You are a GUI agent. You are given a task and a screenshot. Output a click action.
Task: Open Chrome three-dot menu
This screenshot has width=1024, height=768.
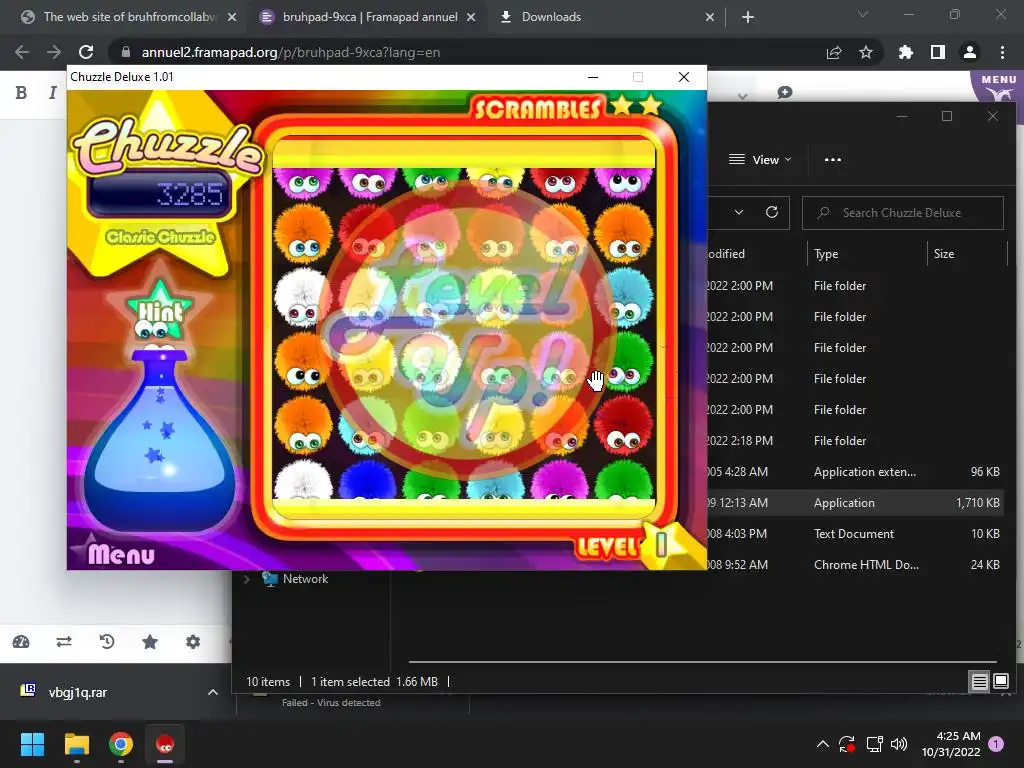[x=1002, y=52]
